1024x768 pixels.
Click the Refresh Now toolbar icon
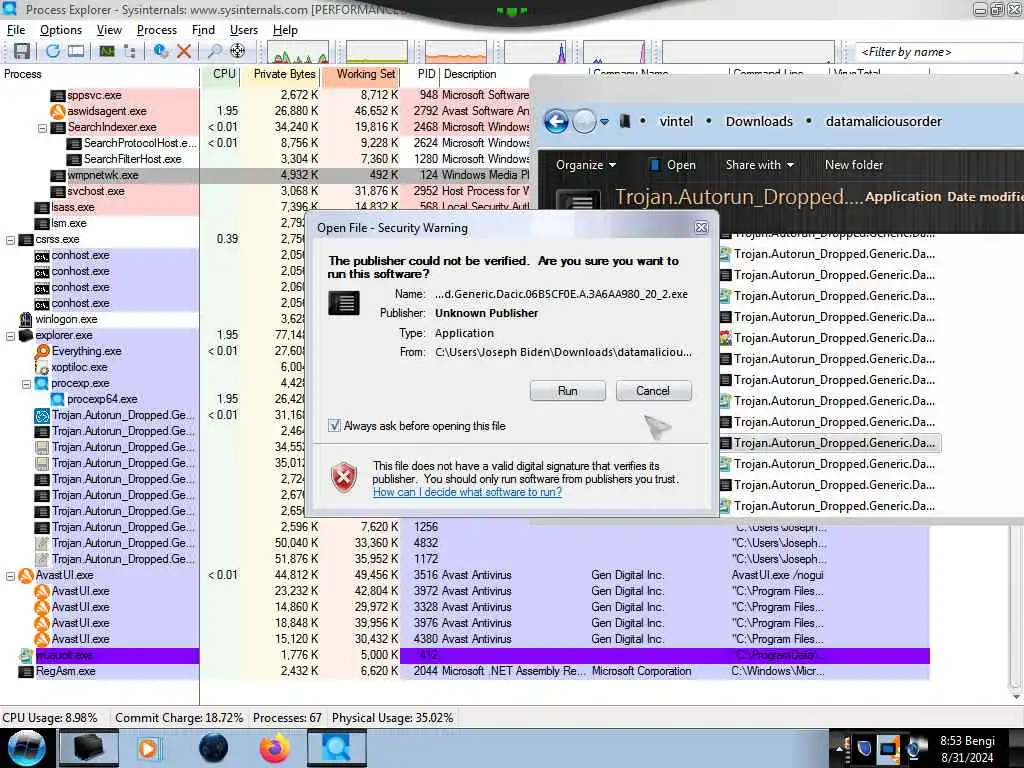click(53, 52)
